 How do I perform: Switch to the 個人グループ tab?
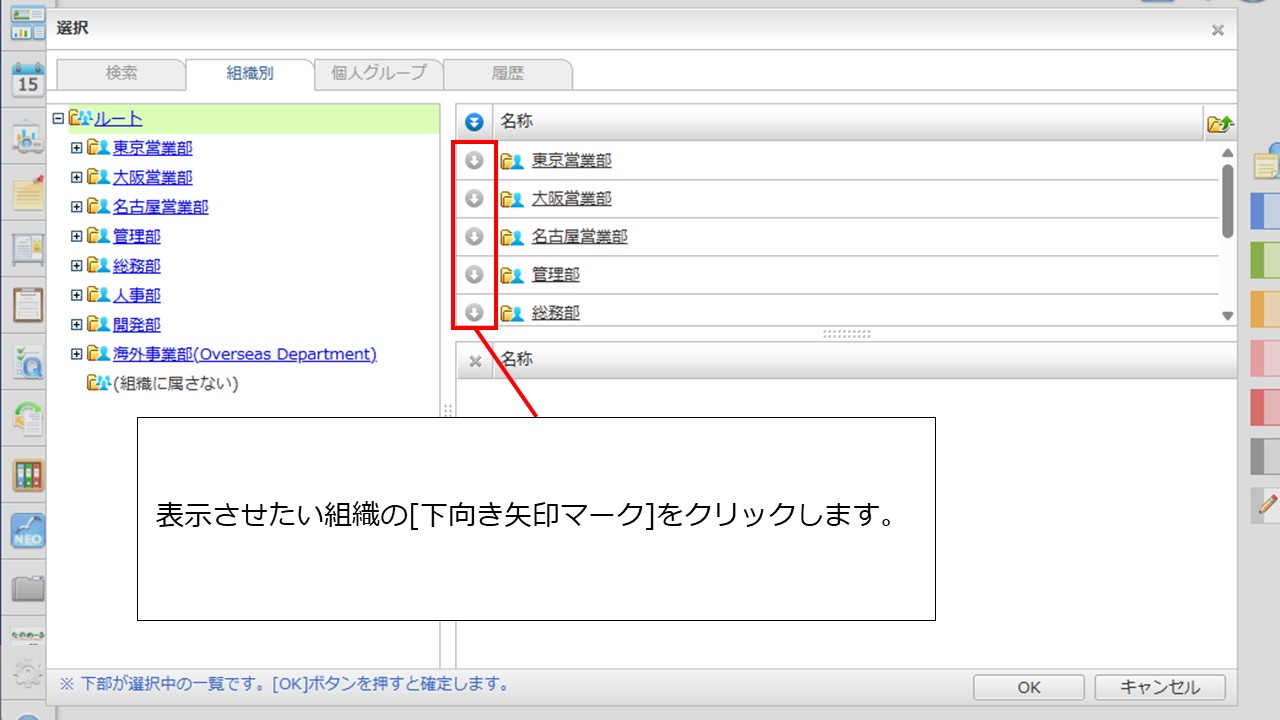(x=378, y=73)
